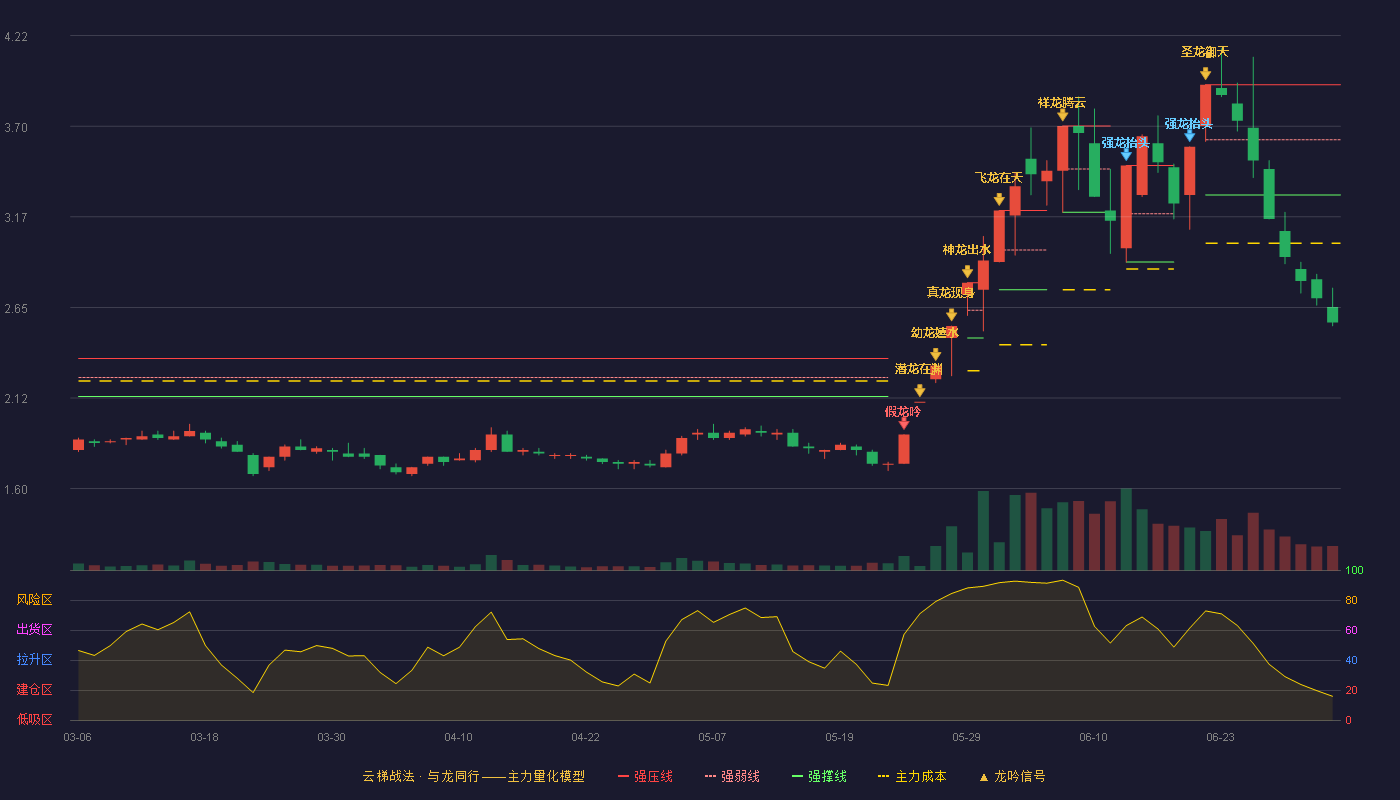
Task: Click the orange 80 indicator axis label
Action: point(1351,601)
